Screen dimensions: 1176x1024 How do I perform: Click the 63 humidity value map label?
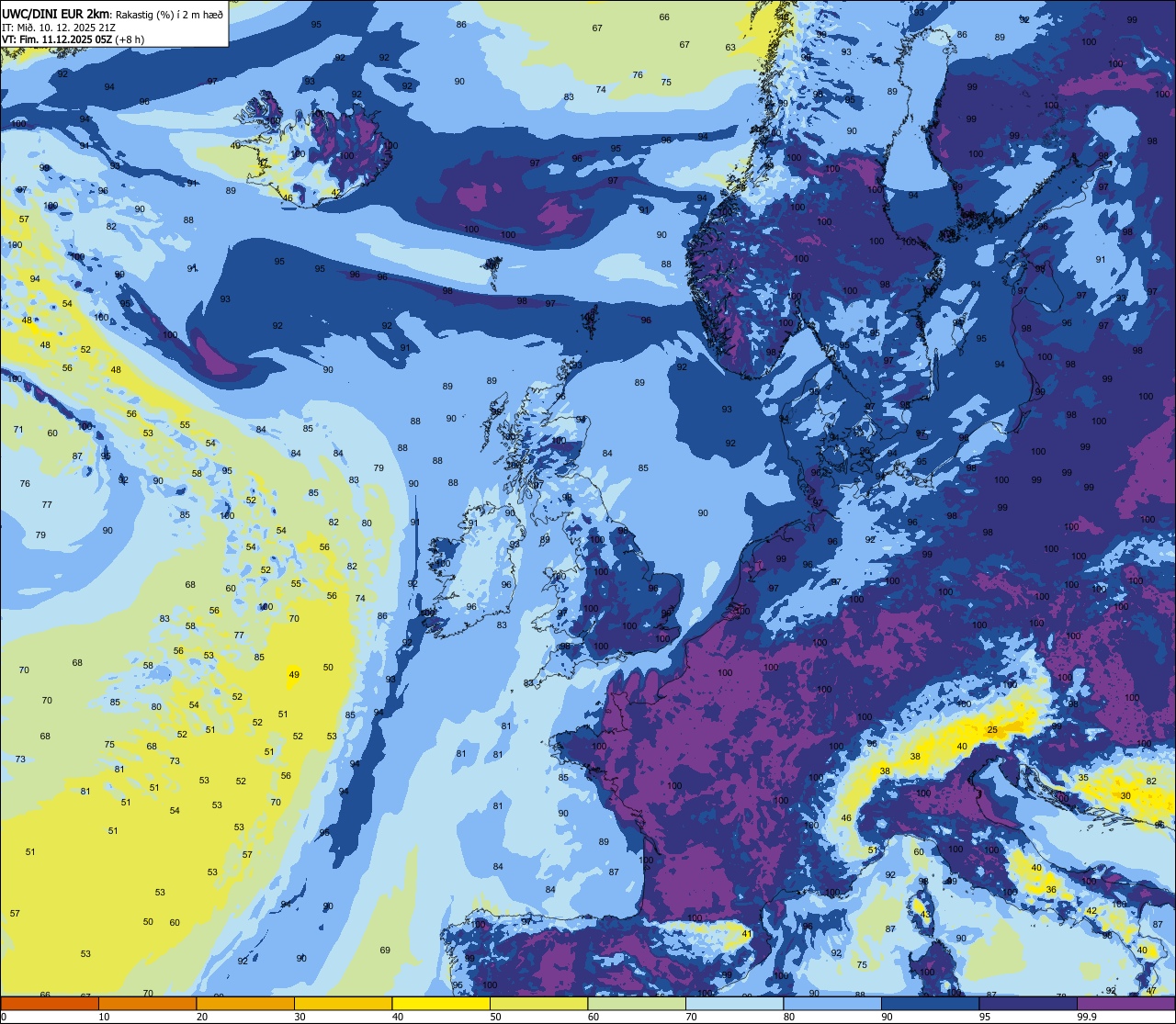tap(730, 48)
